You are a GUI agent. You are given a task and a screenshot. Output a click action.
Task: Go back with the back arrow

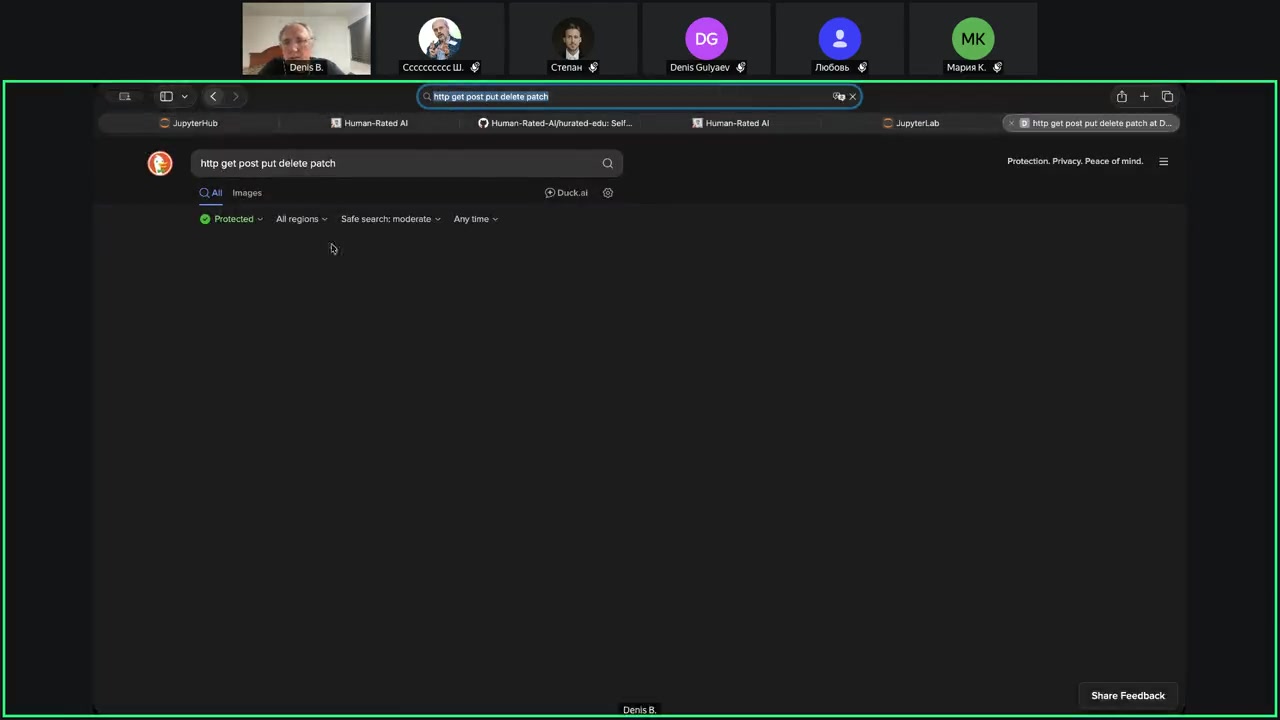click(x=213, y=97)
